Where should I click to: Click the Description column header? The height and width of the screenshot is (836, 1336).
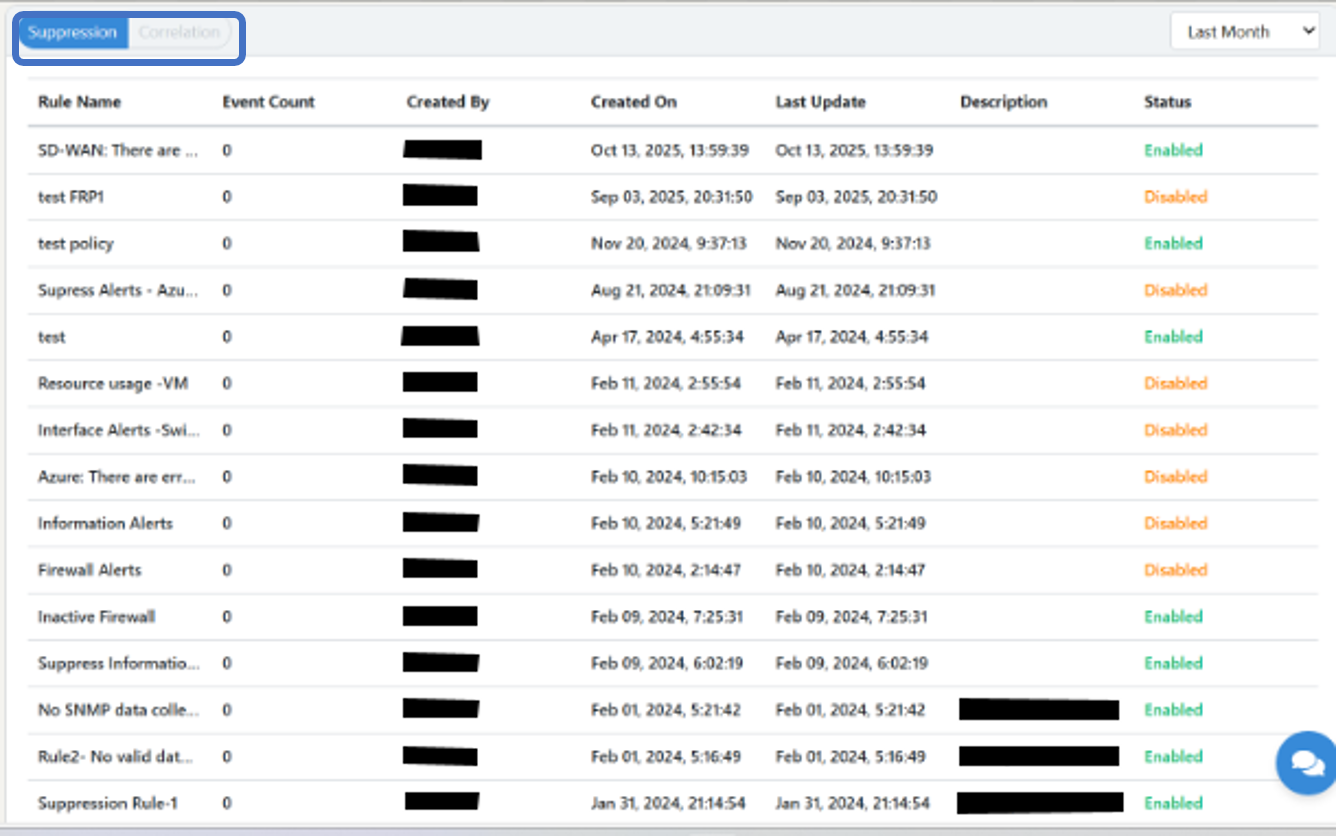tap(1003, 102)
